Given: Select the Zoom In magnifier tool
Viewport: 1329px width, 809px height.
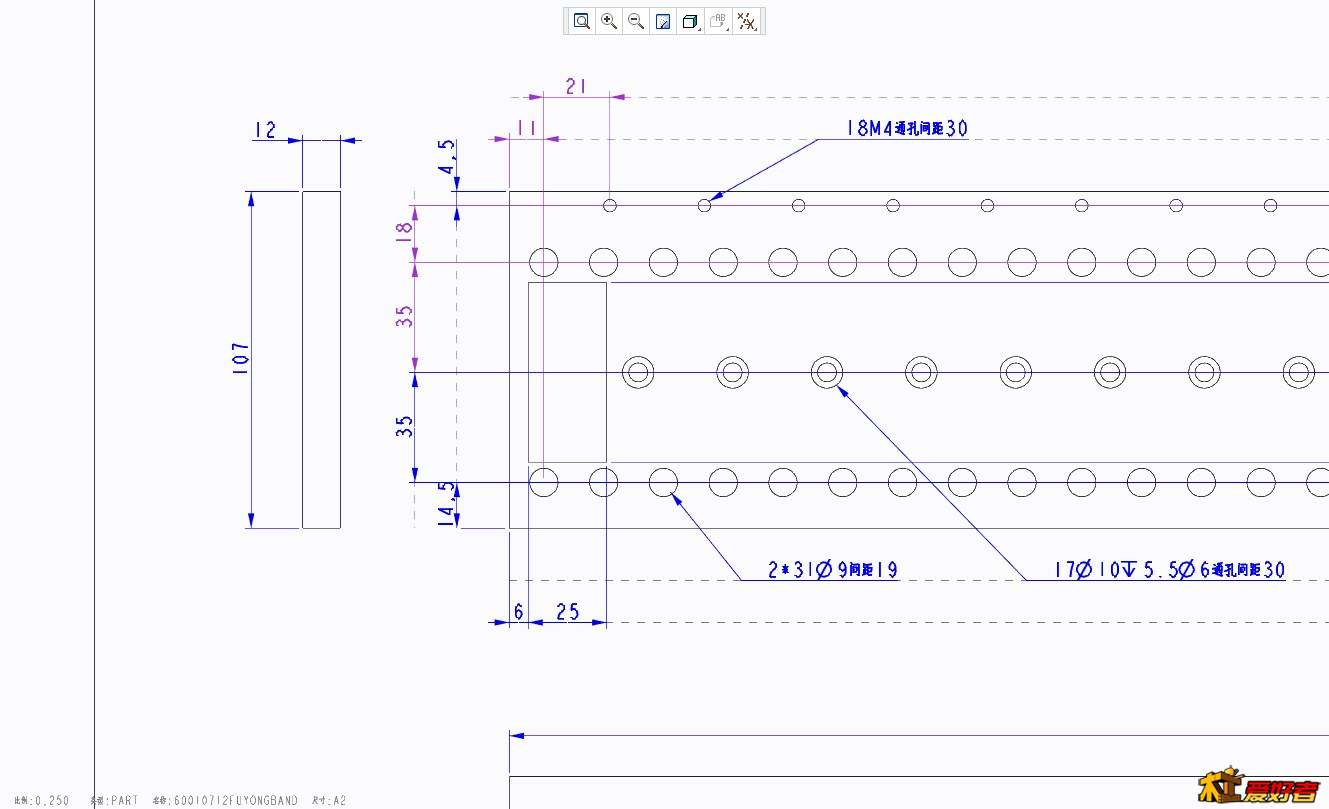Looking at the screenshot, I should coord(608,21).
